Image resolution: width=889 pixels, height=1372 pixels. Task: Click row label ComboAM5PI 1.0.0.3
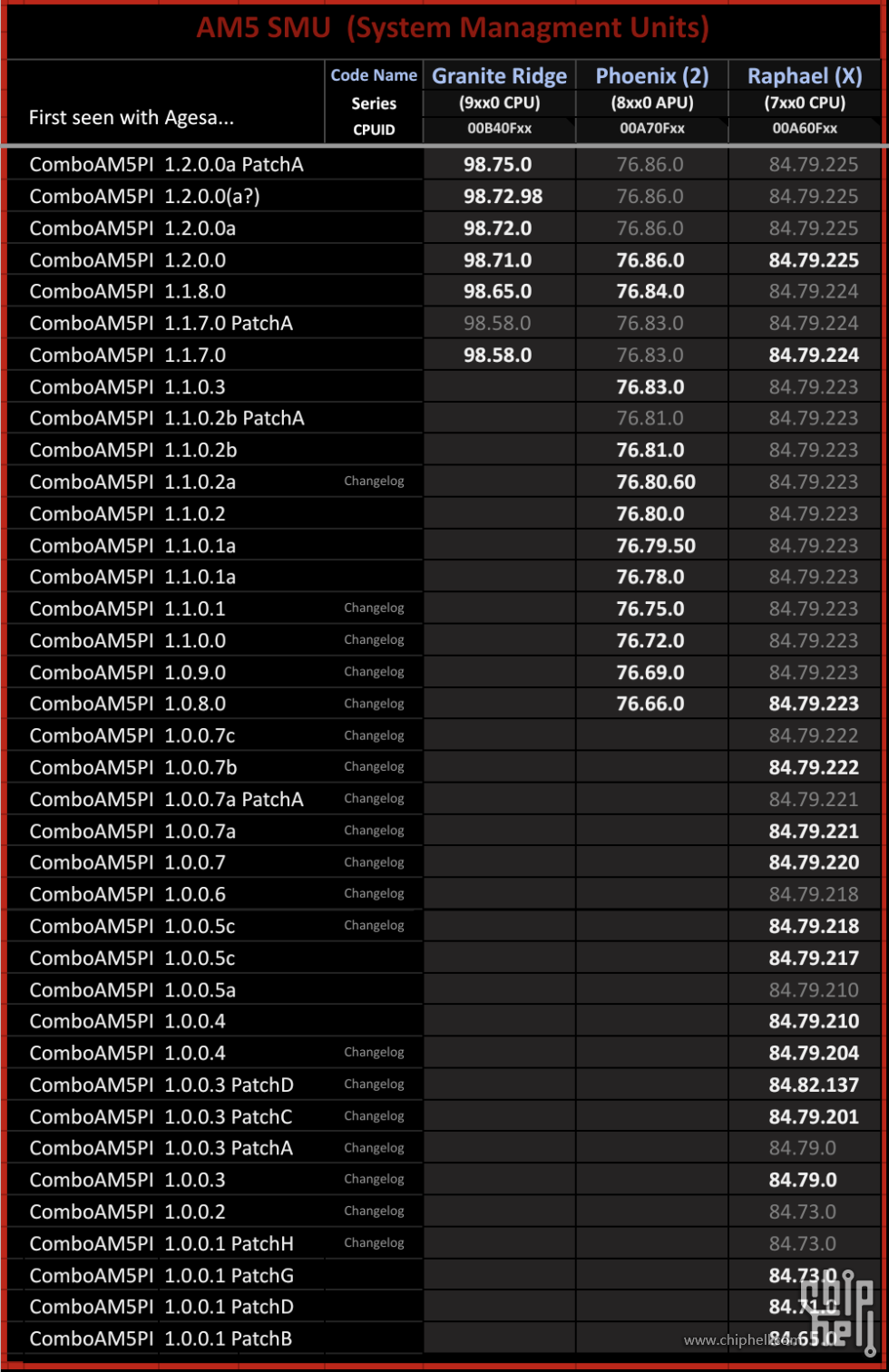tap(128, 1181)
